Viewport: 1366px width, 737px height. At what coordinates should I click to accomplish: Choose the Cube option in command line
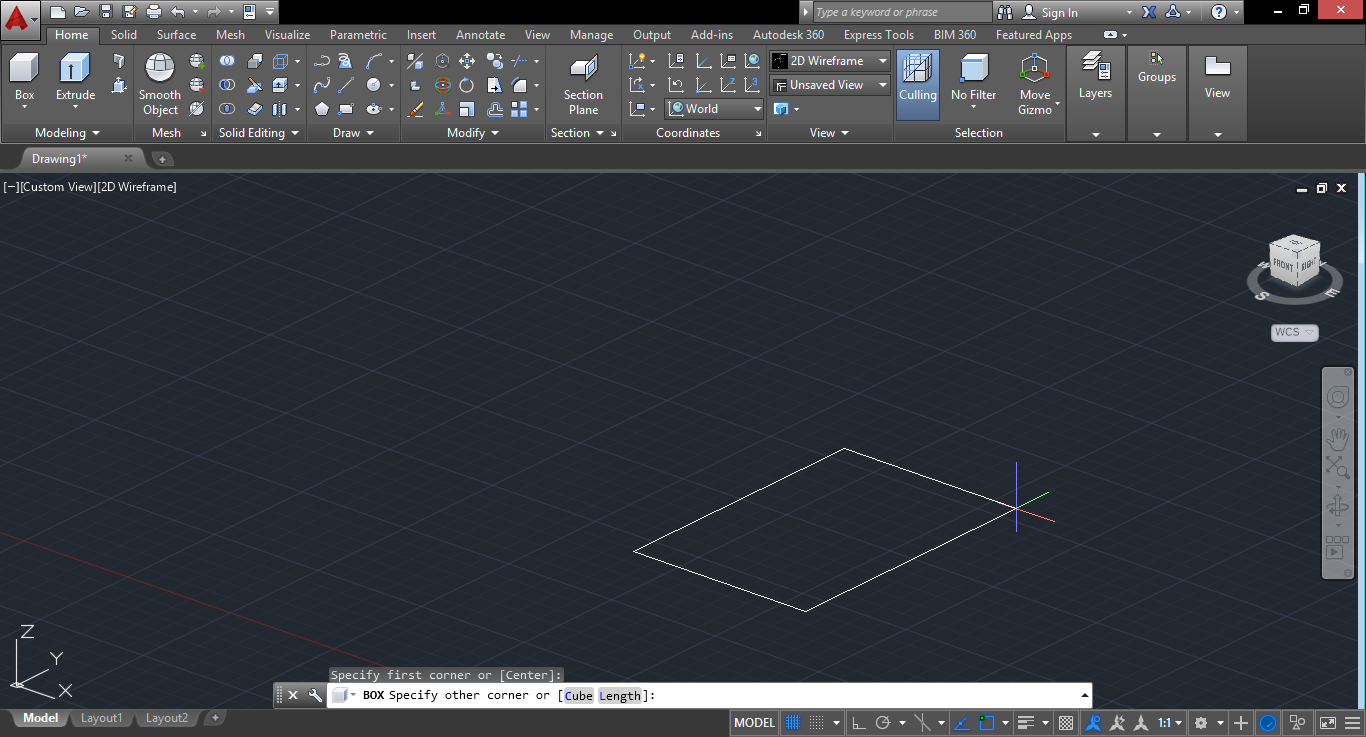pyautogui.click(x=578, y=696)
